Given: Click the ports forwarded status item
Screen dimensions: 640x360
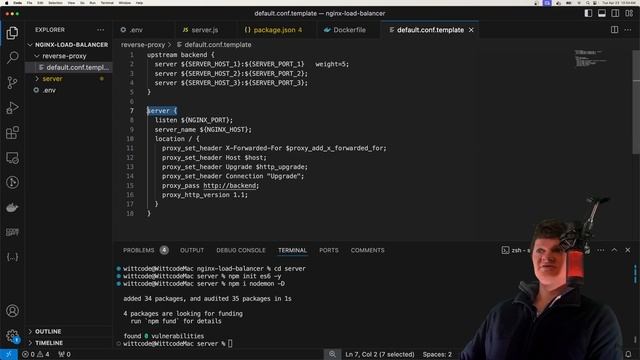Looking at the screenshot, I should (64, 354).
